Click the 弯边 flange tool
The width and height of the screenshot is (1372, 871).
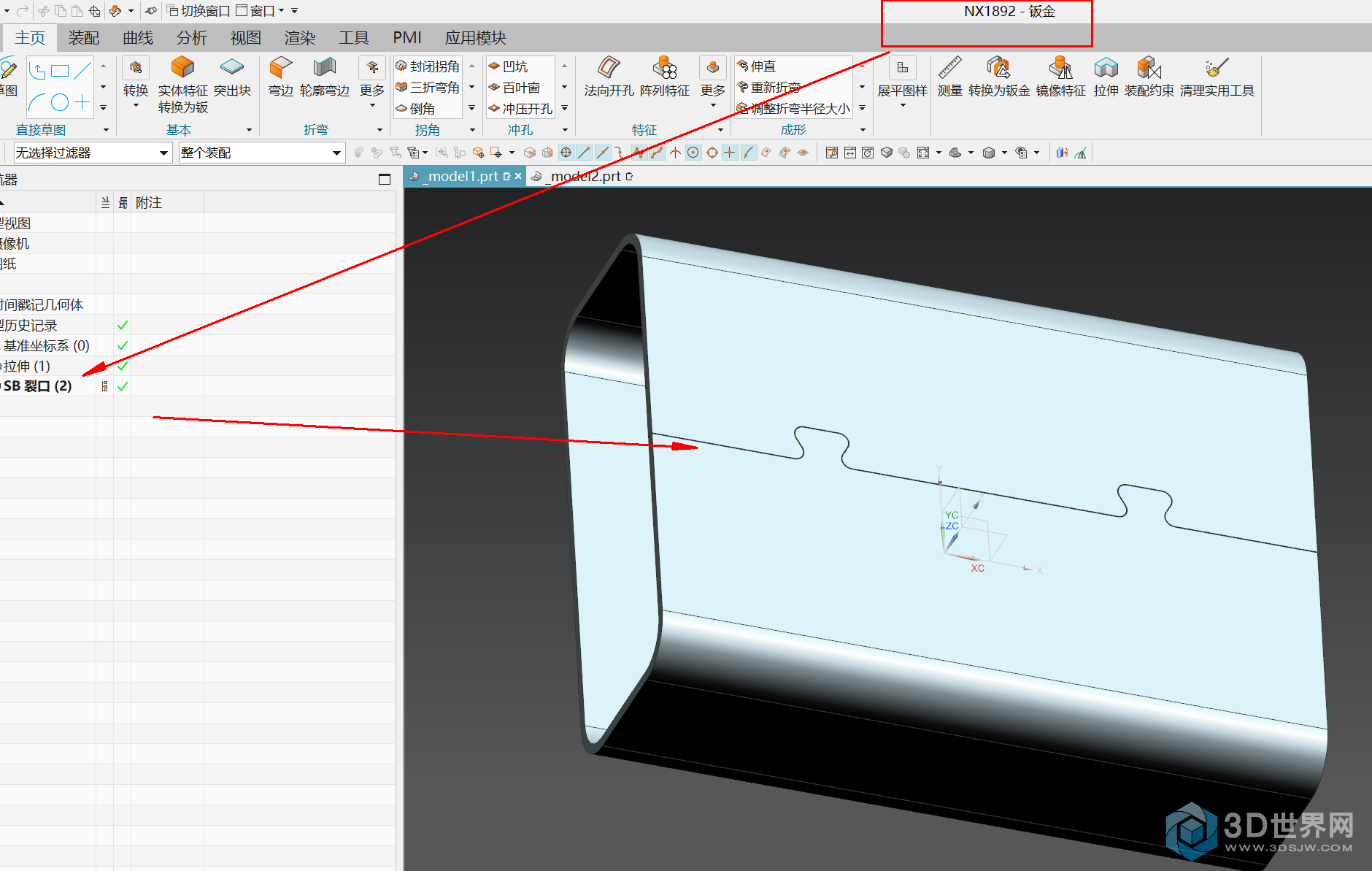pos(280,77)
